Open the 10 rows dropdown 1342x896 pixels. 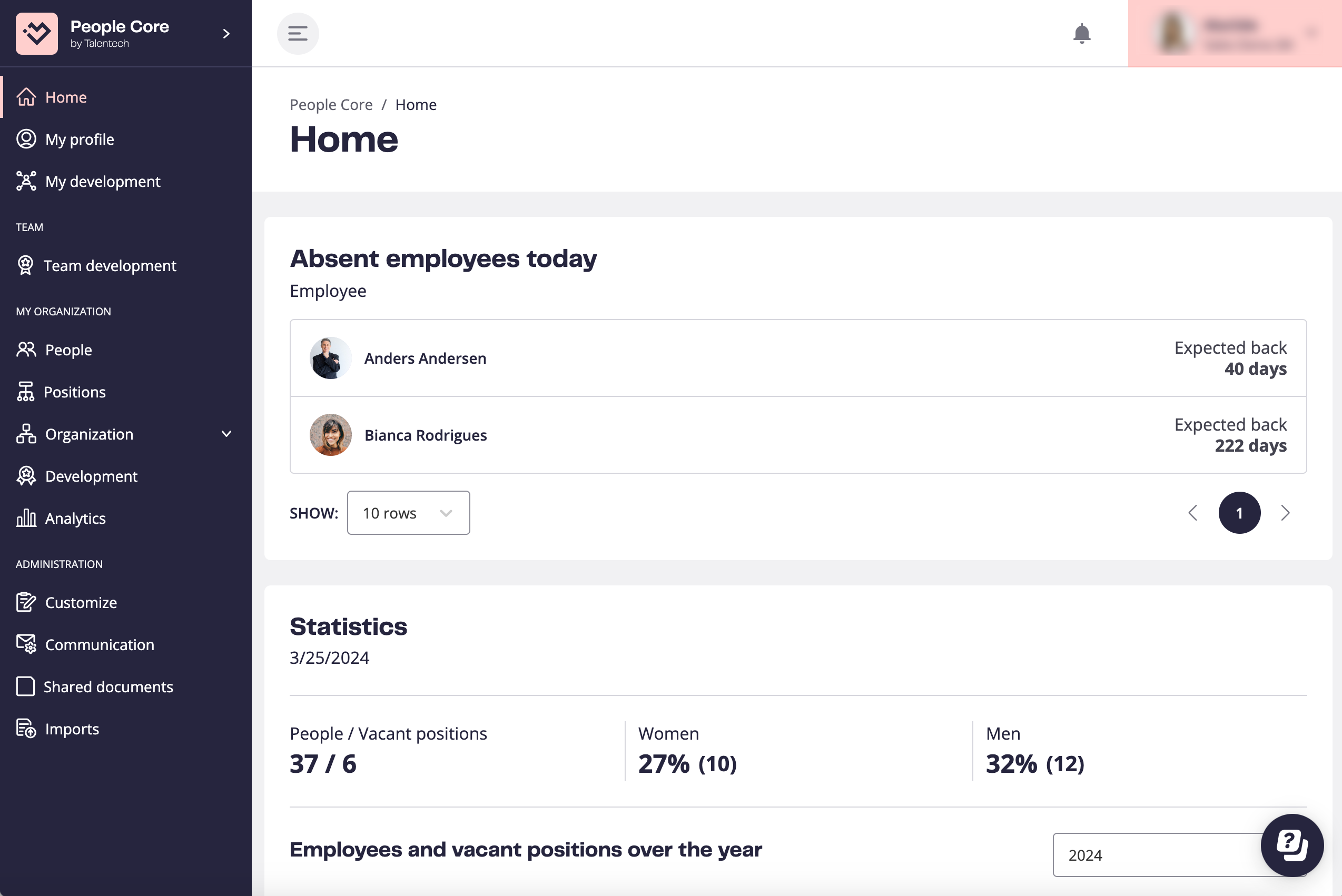(x=408, y=513)
